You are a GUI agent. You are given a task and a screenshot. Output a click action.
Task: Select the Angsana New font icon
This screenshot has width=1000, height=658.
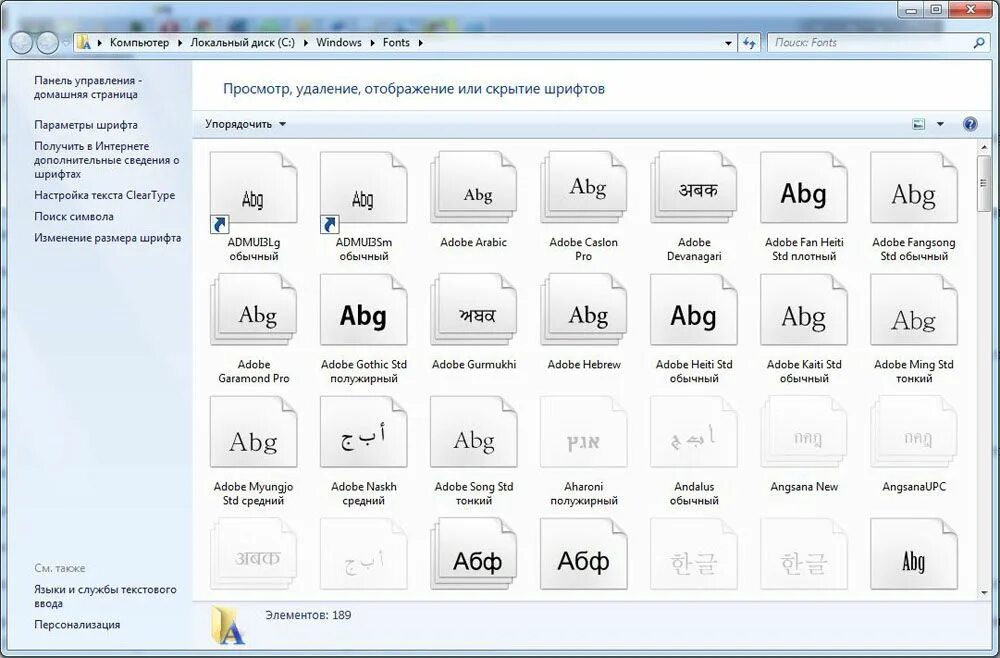pyautogui.click(x=804, y=432)
